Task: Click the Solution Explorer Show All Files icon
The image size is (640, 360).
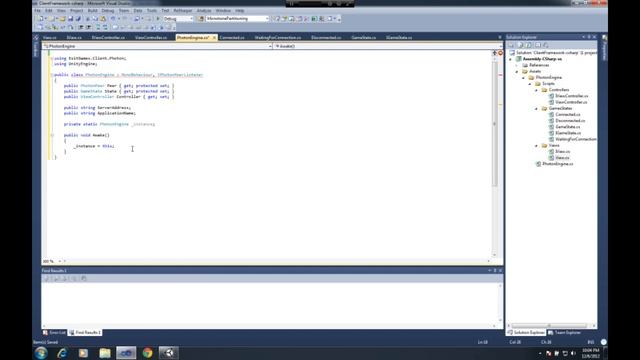Action: (520, 45)
